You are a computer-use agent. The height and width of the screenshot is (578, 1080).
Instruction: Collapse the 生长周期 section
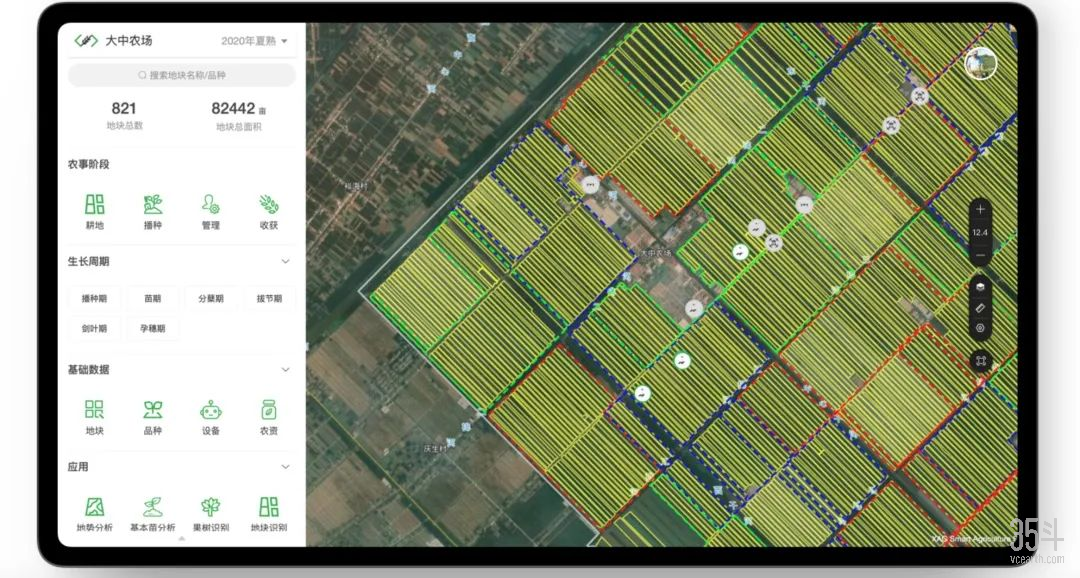[x=286, y=262]
